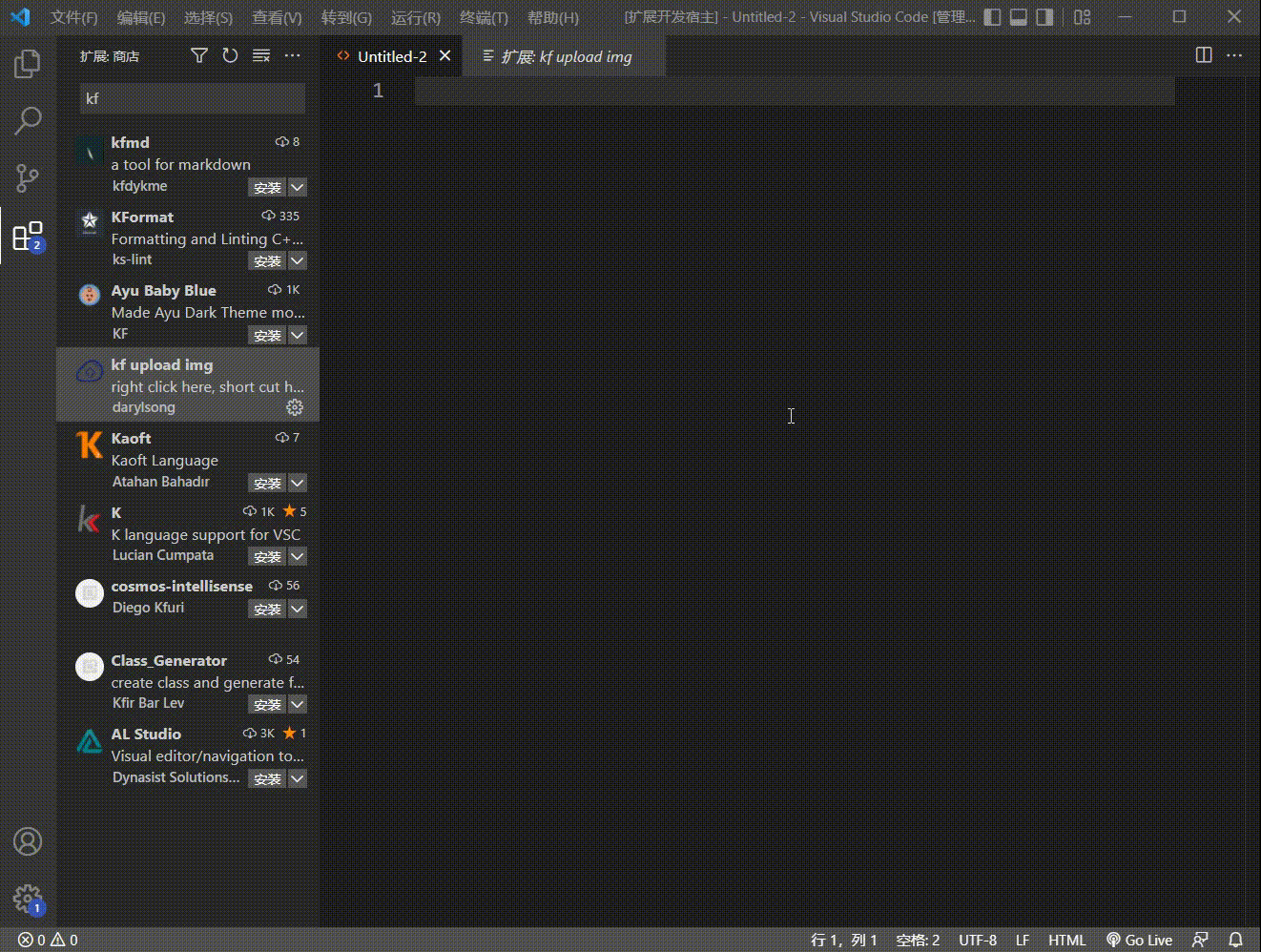Click 空格: 2 indentation setting
This screenshot has height=952, width=1261.
point(918,940)
